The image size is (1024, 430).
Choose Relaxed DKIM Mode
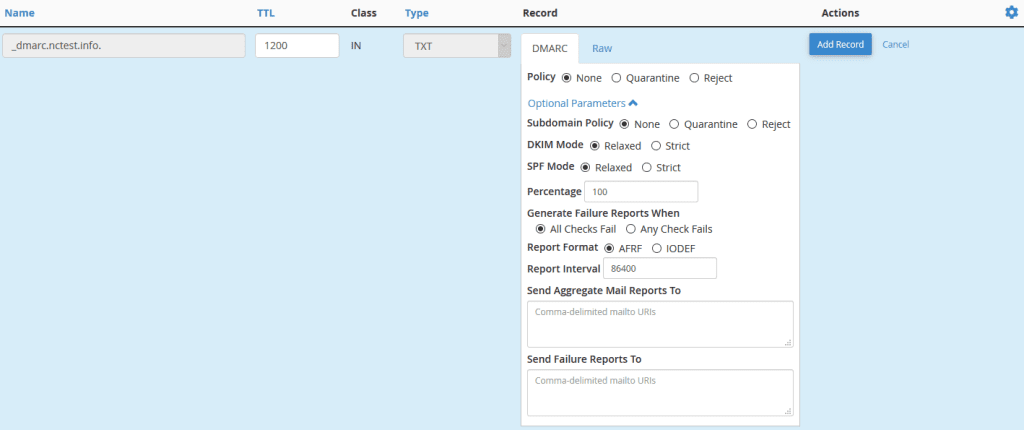point(594,146)
